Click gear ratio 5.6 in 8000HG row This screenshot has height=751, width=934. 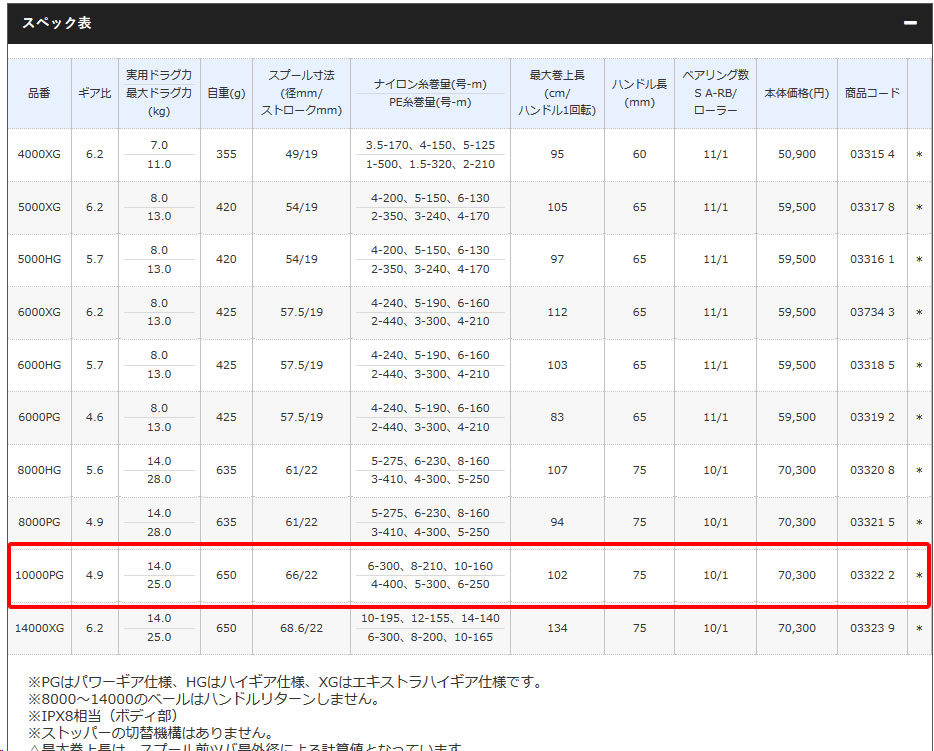point(95,470)
